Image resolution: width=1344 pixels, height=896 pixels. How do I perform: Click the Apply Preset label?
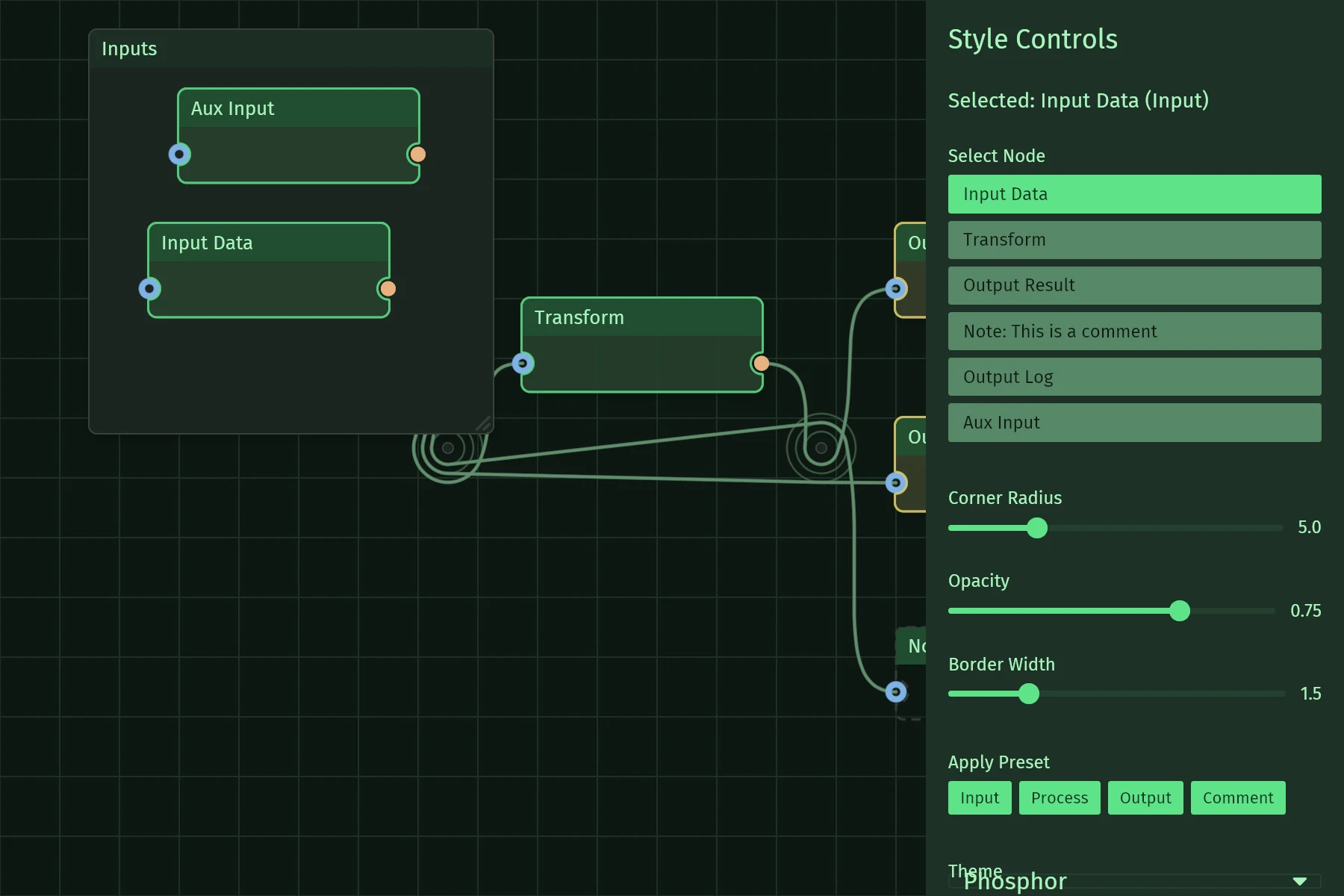pyautogui.click(x=998, y=762)
